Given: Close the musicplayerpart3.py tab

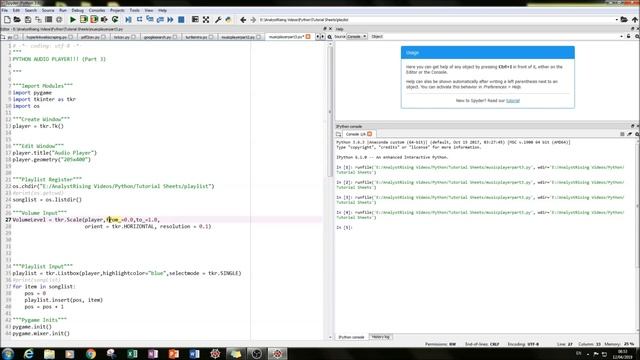Looking at the screenshot, I should point(308,37).
